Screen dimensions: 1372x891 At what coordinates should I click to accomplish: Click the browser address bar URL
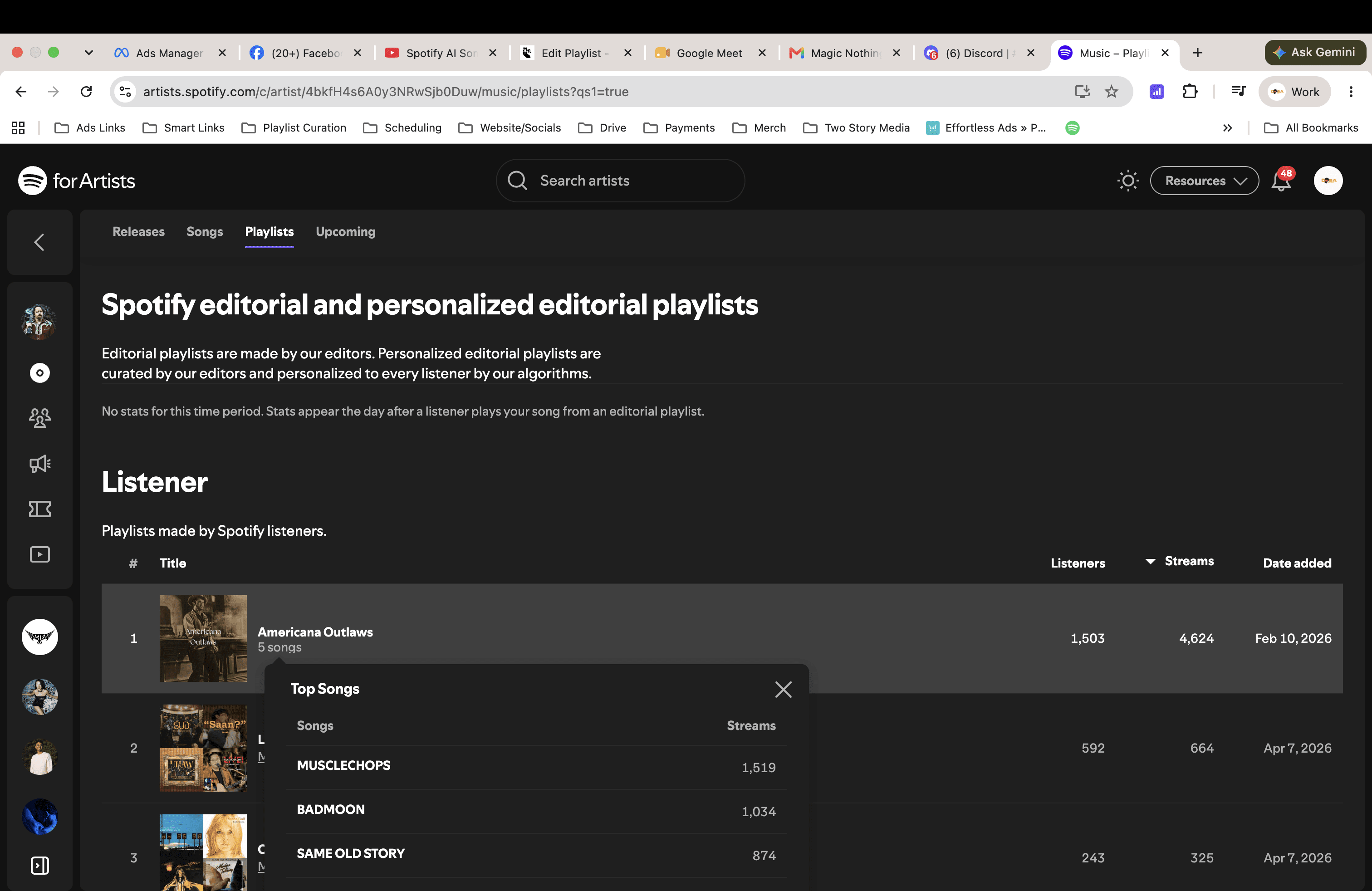[x=386, y=92]
